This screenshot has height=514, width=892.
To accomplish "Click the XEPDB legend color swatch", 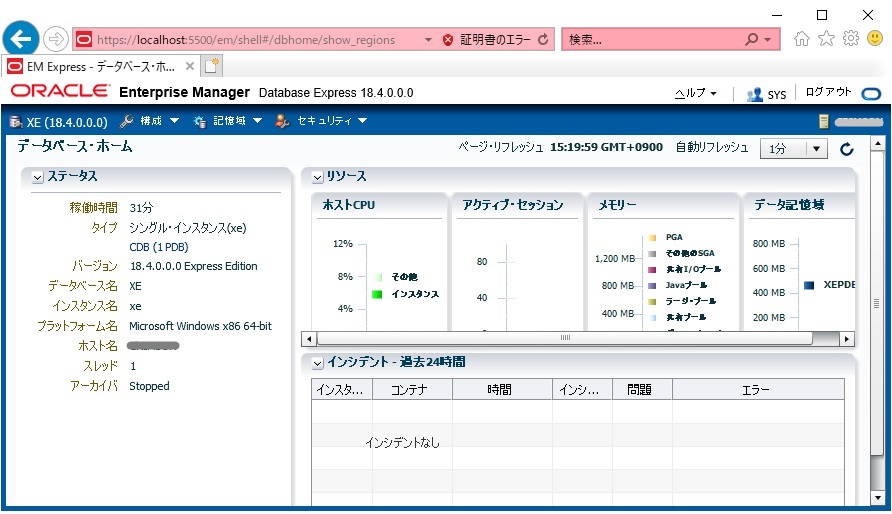I will pyautogui.click(x=809, y=285).
